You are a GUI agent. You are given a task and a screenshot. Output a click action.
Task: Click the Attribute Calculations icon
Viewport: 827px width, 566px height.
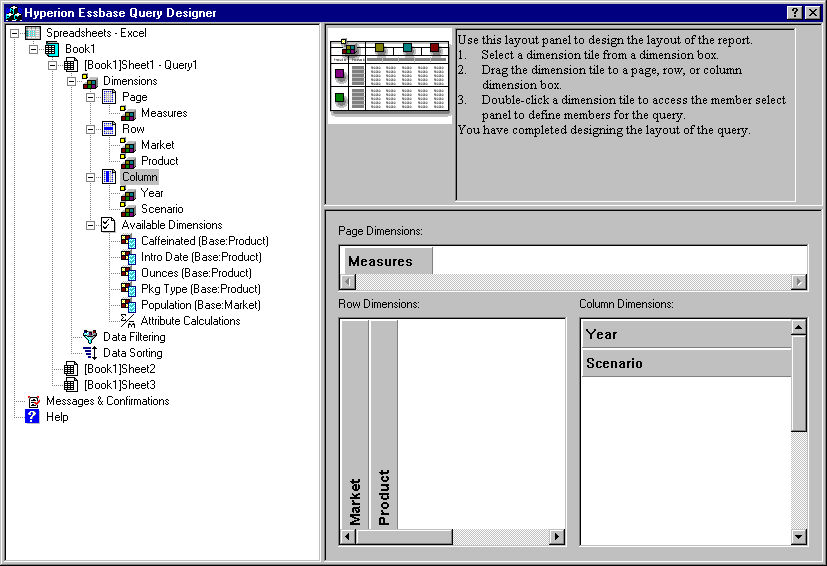(x=128, y=321)
